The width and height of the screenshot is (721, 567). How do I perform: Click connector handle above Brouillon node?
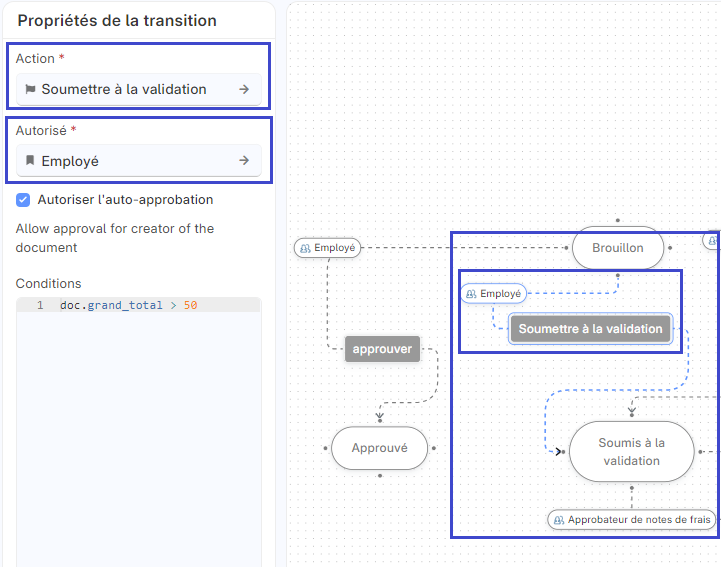[x=618, y=220]
